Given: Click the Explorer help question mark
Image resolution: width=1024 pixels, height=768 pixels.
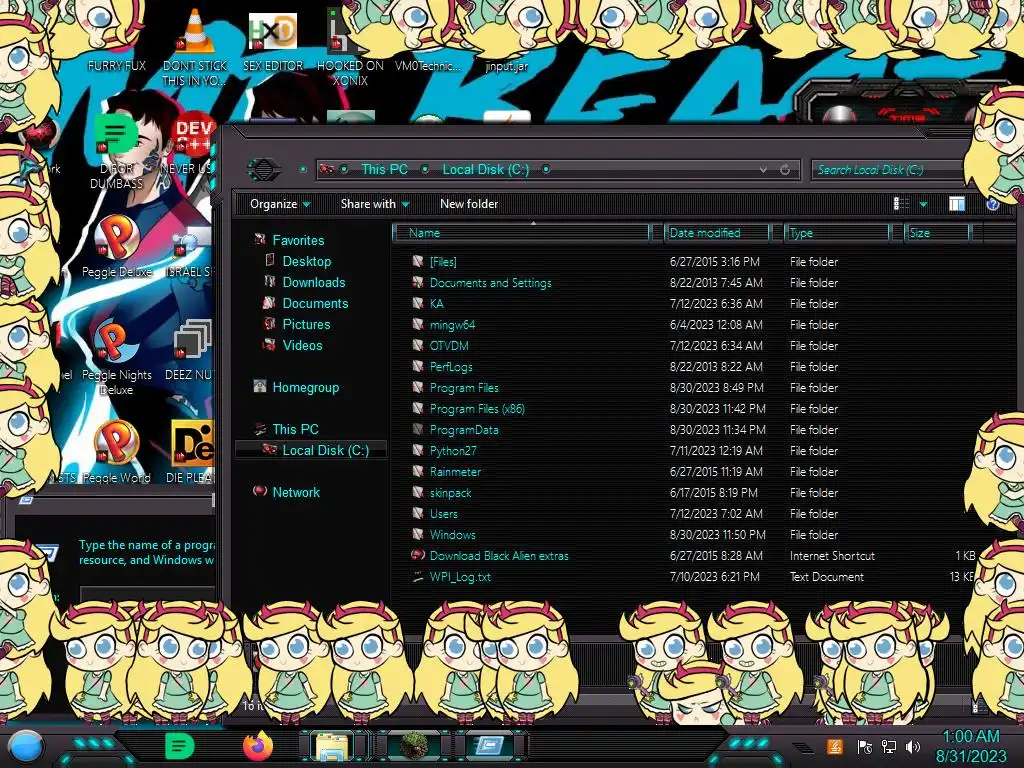Looking at the screenshot, I should click(992, 204).
